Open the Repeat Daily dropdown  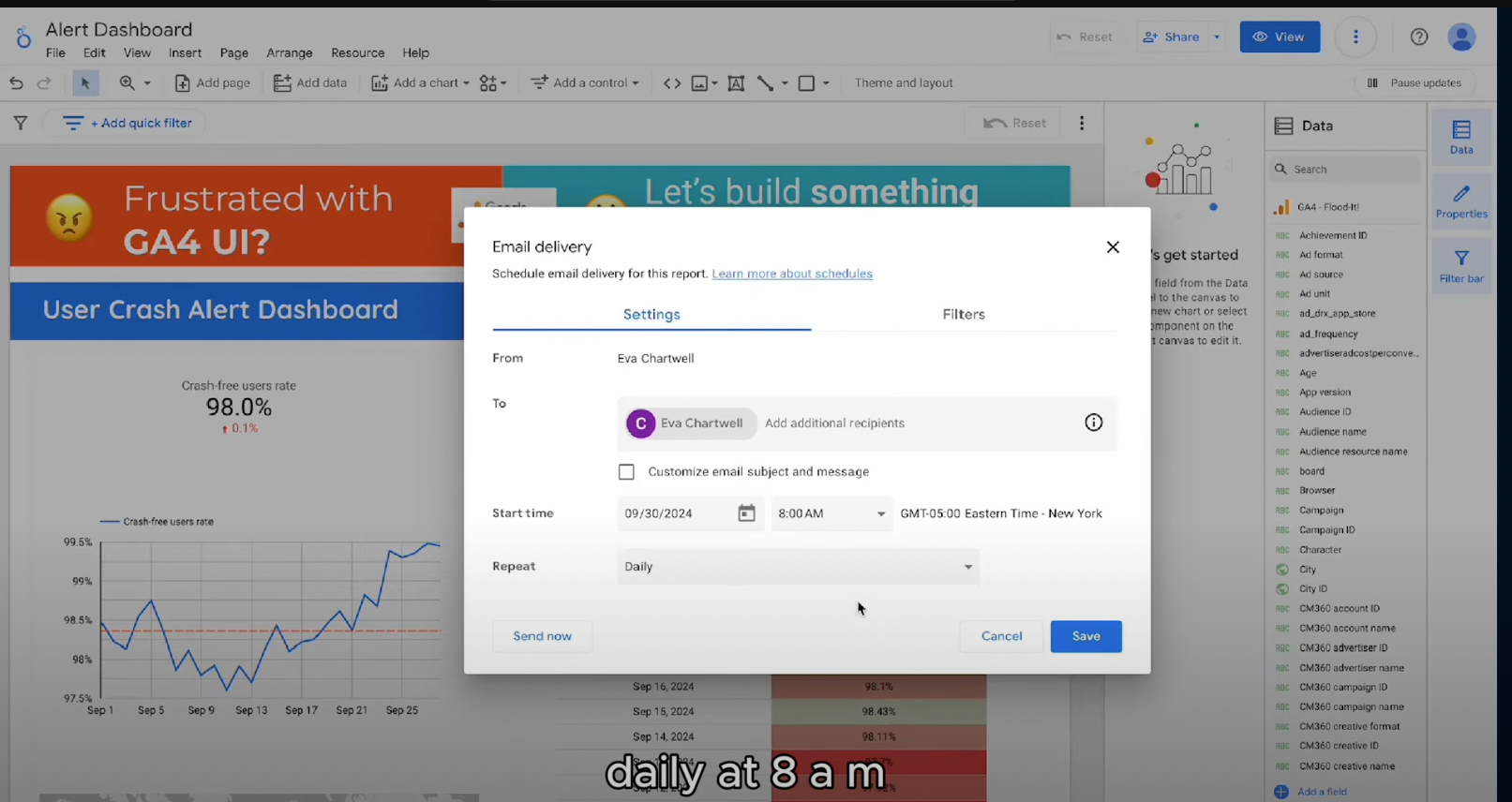click(x=799, y=567)
